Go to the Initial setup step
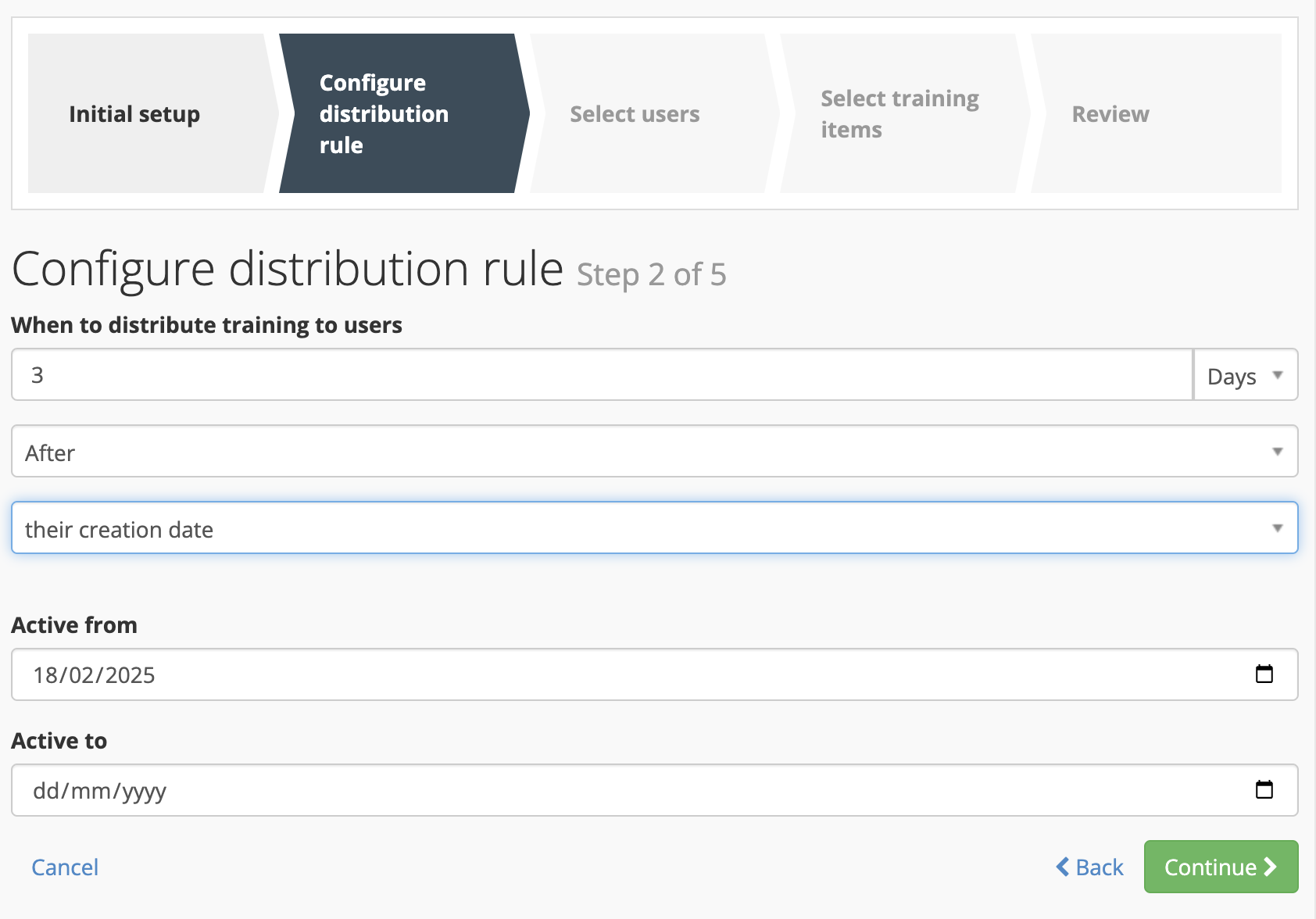Viewport: 1316px width, 919px height. (x=134, y=114)
